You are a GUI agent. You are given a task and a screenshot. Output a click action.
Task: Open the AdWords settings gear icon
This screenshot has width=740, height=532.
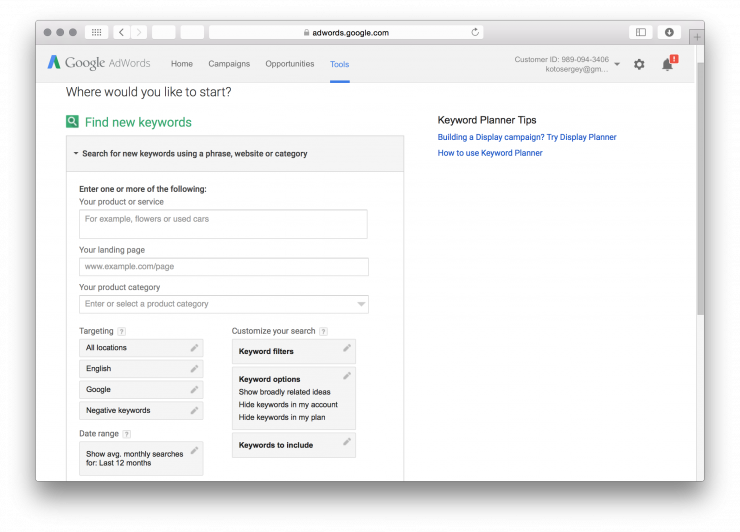click(639, 64)
